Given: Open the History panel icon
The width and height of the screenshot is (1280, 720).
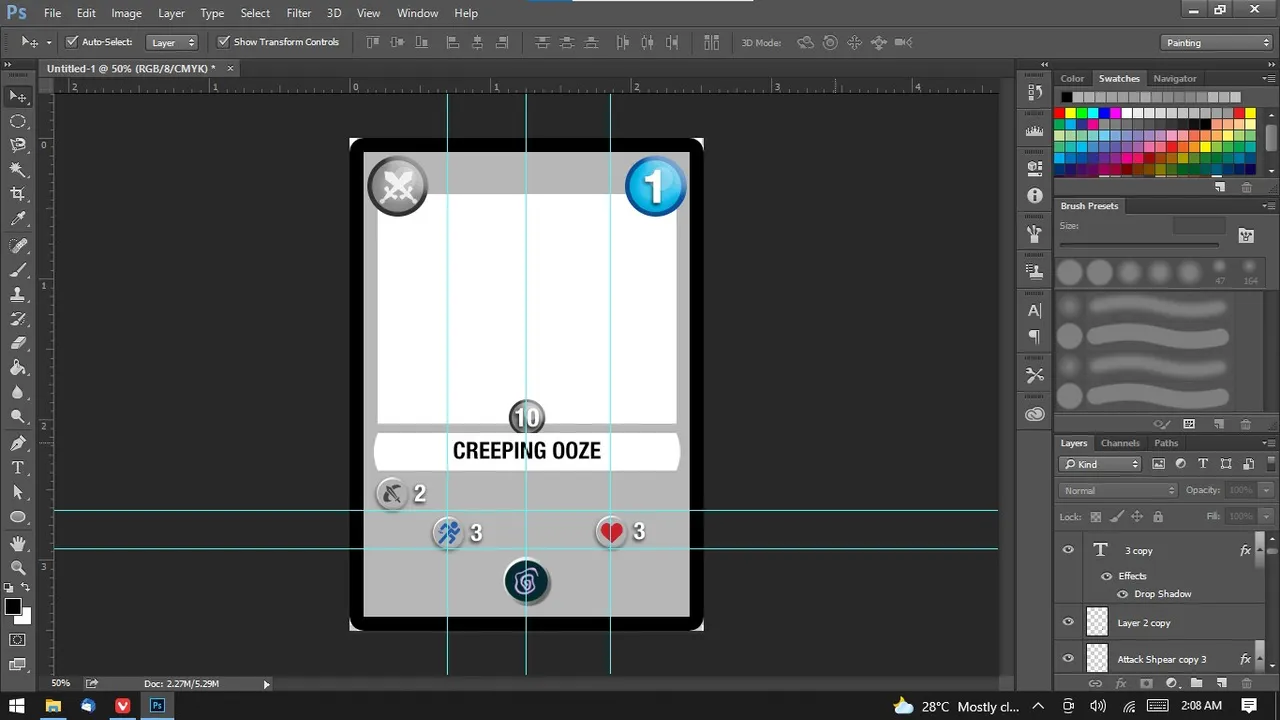Looking at the screenshot, I should pyautogui.click(x=1035, y=91).
